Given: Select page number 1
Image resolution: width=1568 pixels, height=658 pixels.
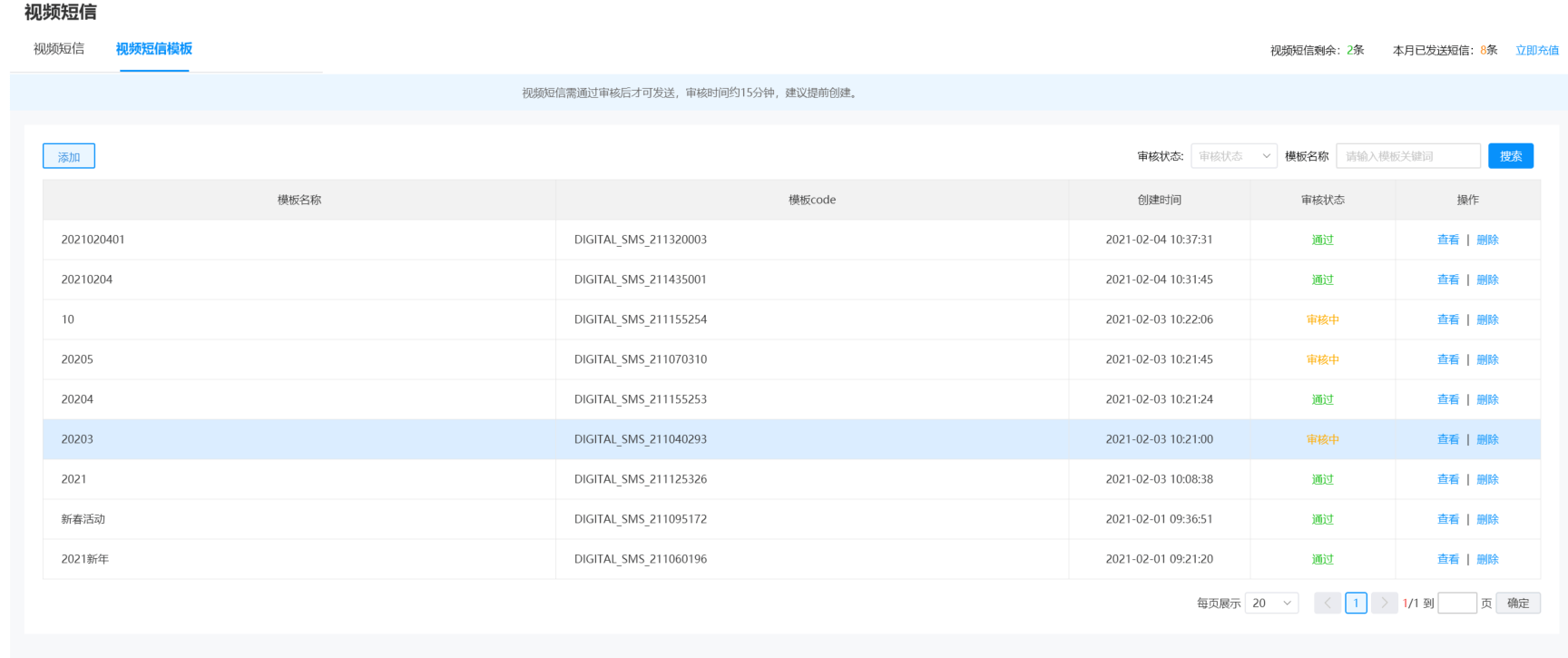Looking at the screenshot, I should click(x=1356, y=603).
